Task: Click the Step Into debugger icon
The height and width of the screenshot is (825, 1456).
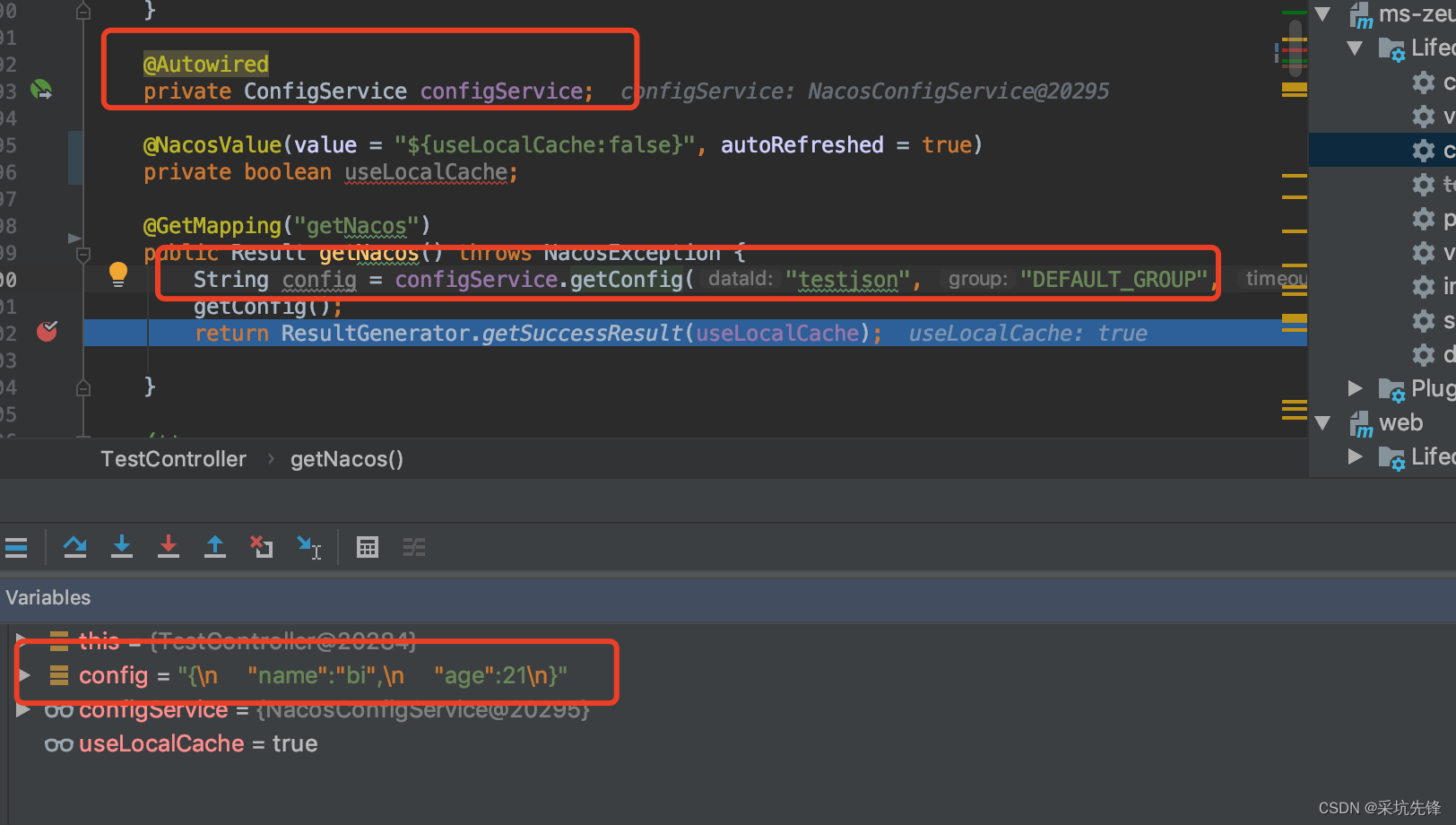Action: [122, 546]
